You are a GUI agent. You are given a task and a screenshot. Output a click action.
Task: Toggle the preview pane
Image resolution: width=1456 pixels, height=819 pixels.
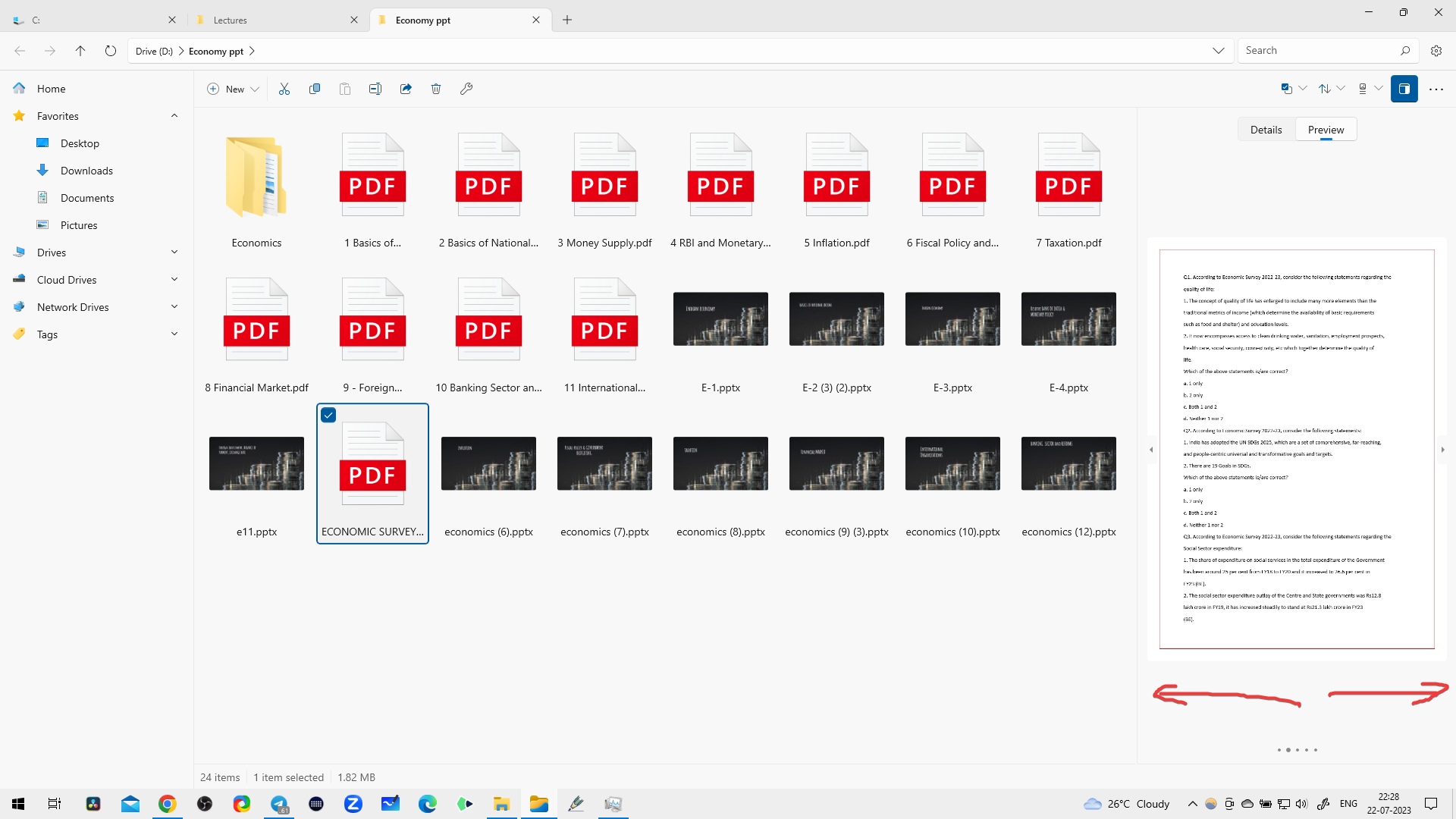1405,89
